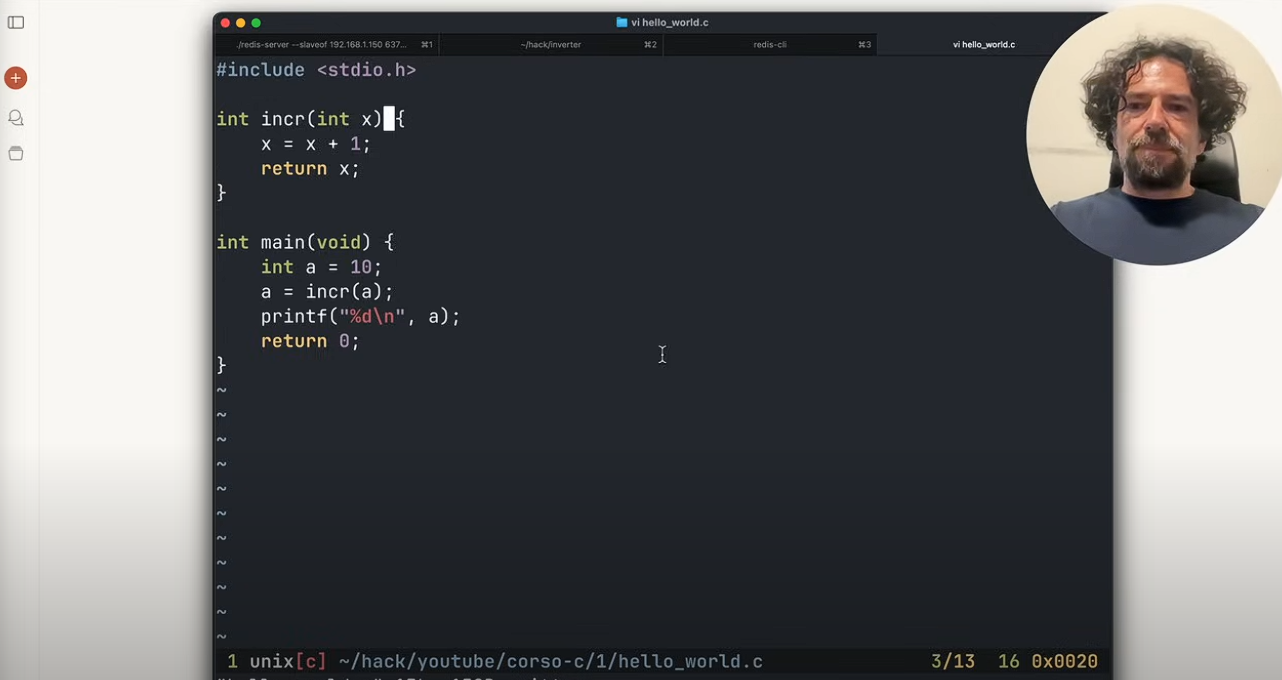The image size is (1282, 680).
Task: Click on 'int main(void) {' line
Action: click(x=305, y=242)
